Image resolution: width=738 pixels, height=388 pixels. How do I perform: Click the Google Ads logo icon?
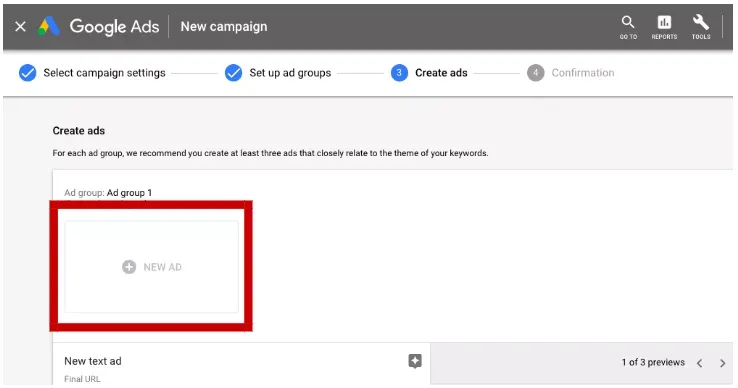point(48,26)
